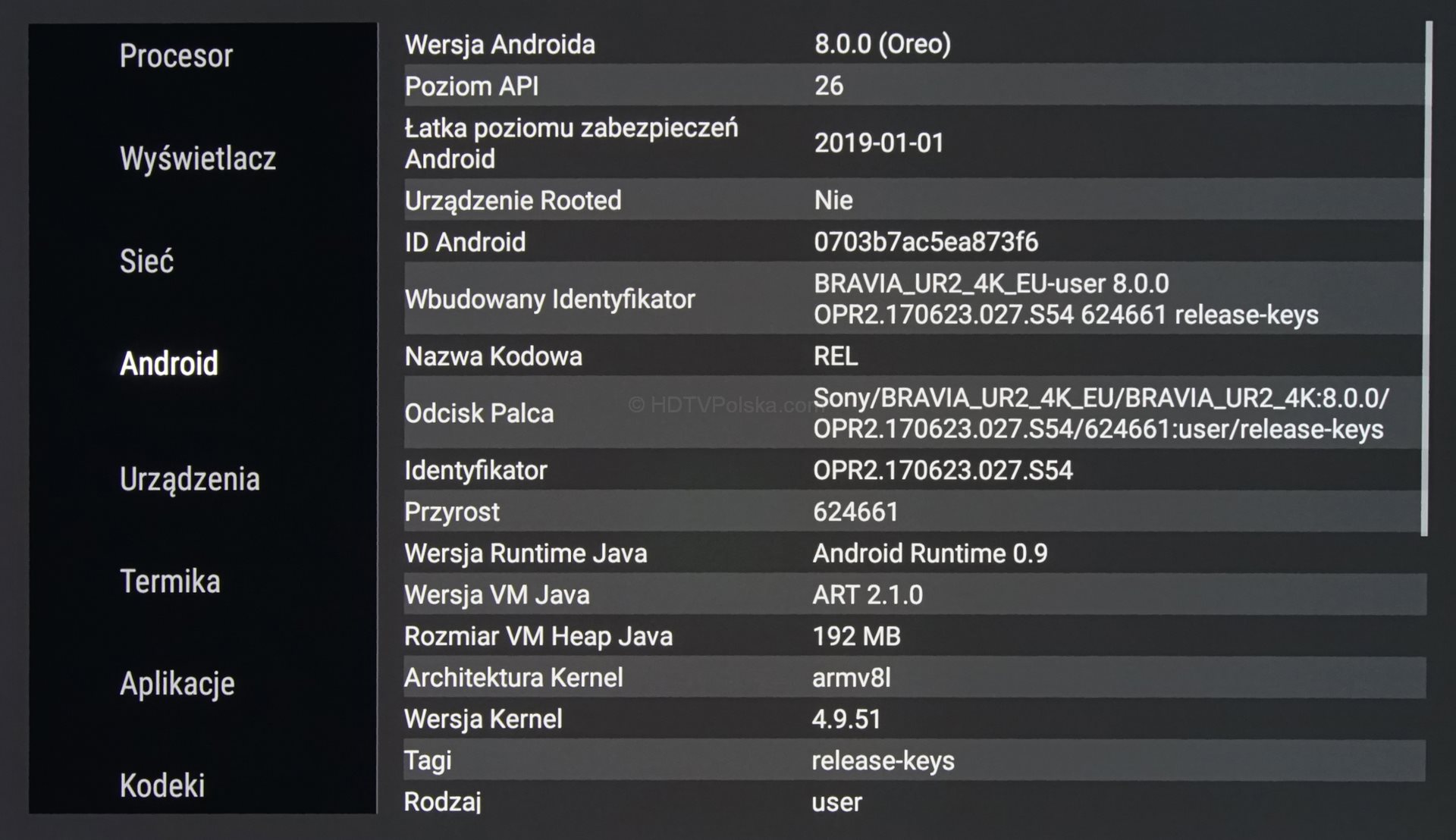Click the OPR2.170623.027.S54 value in Identyfikator row
Image resolution: width=1456 pixels, height=840 pixels.
tap(943, 471)
